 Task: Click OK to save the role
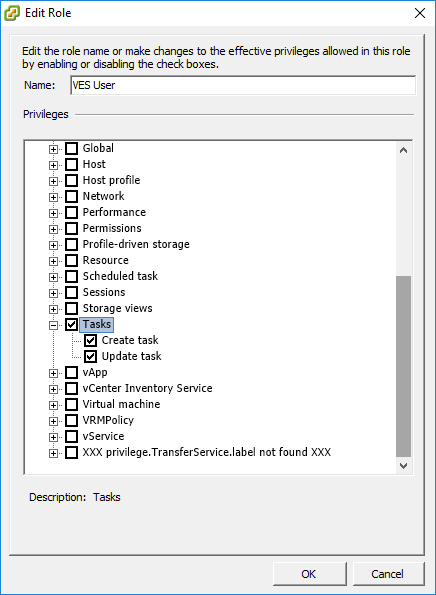click(309, 574)
